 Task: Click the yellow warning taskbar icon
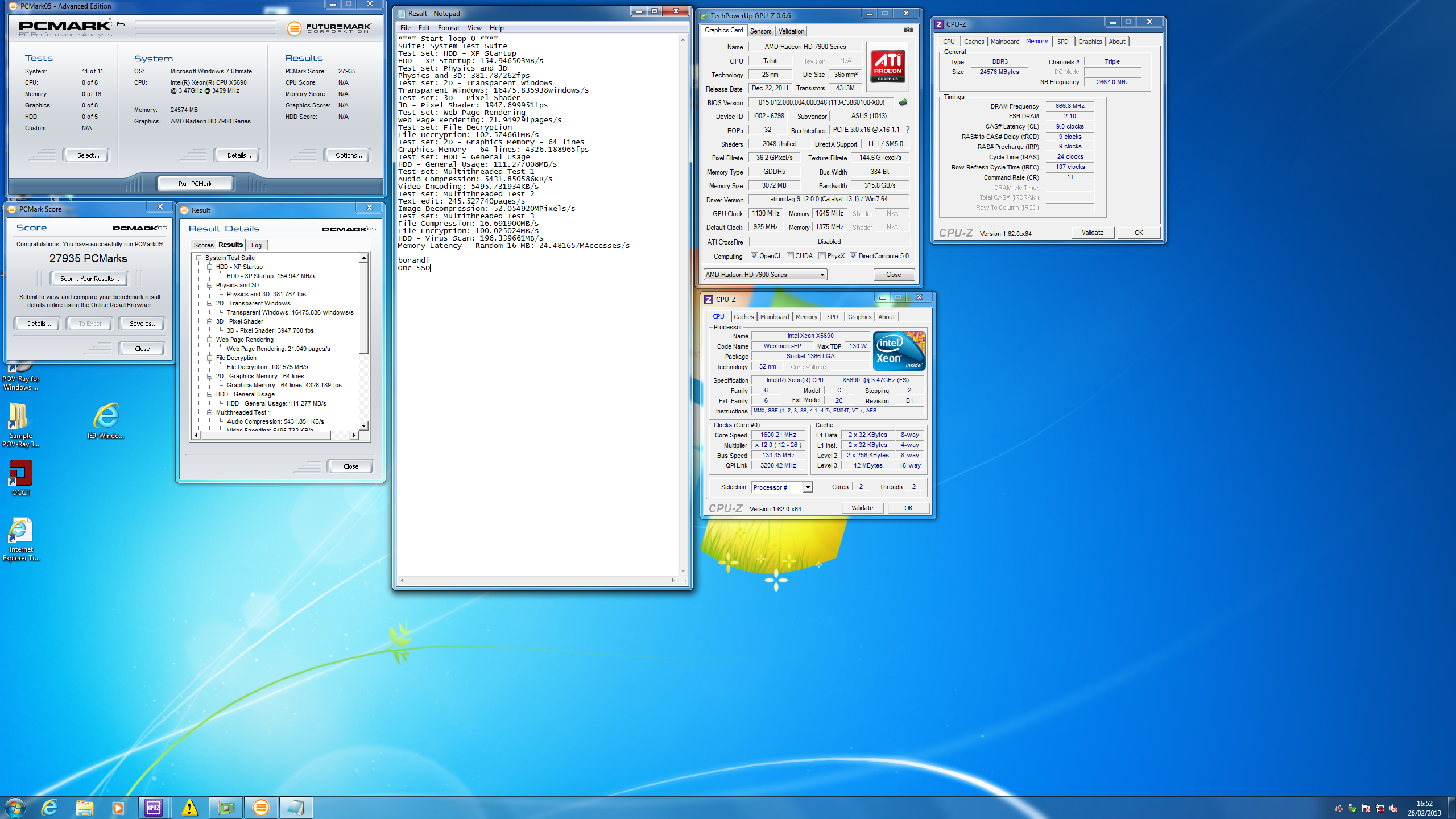point(189,807)
